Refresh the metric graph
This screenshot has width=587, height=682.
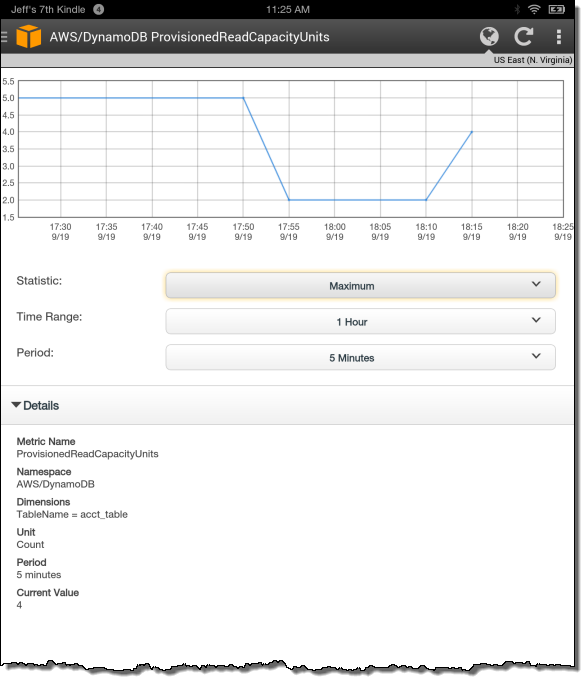(x=524, y=37)
